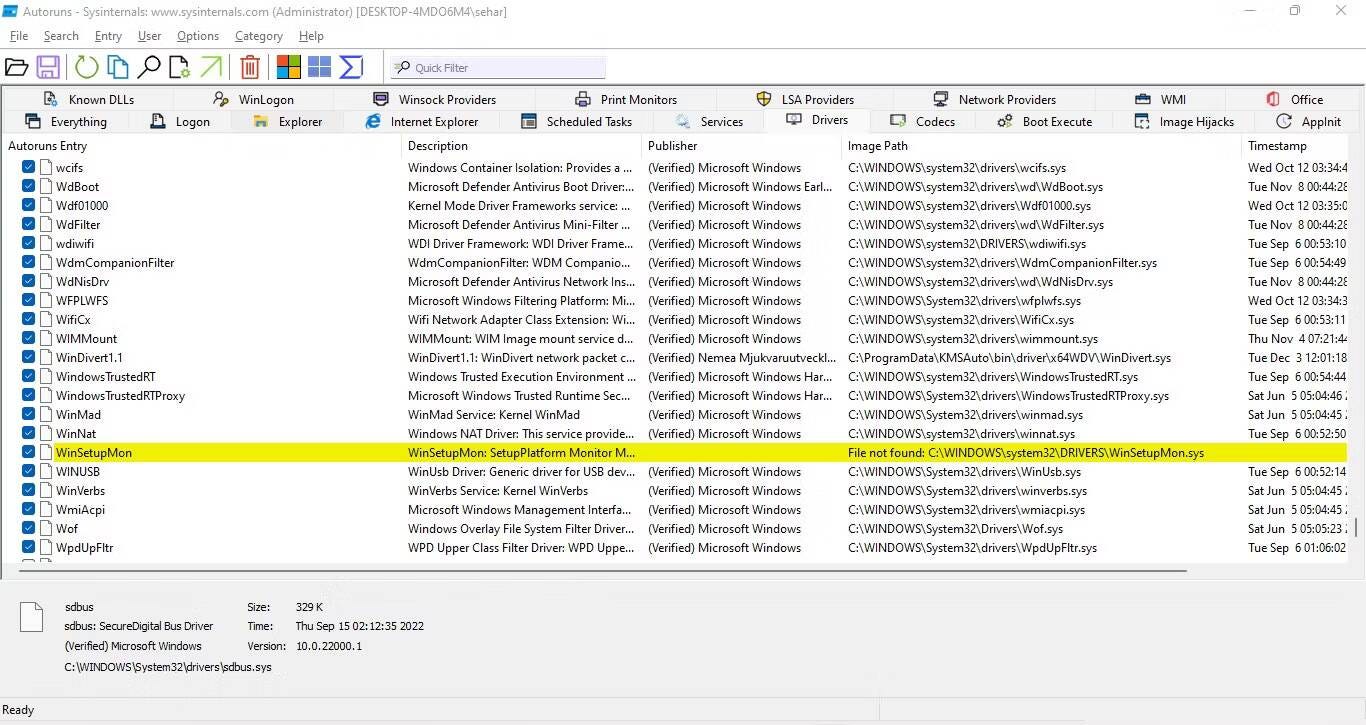
Task: Uncheck the WinDivert1.1 entry
Action: (x=27, y=357)
